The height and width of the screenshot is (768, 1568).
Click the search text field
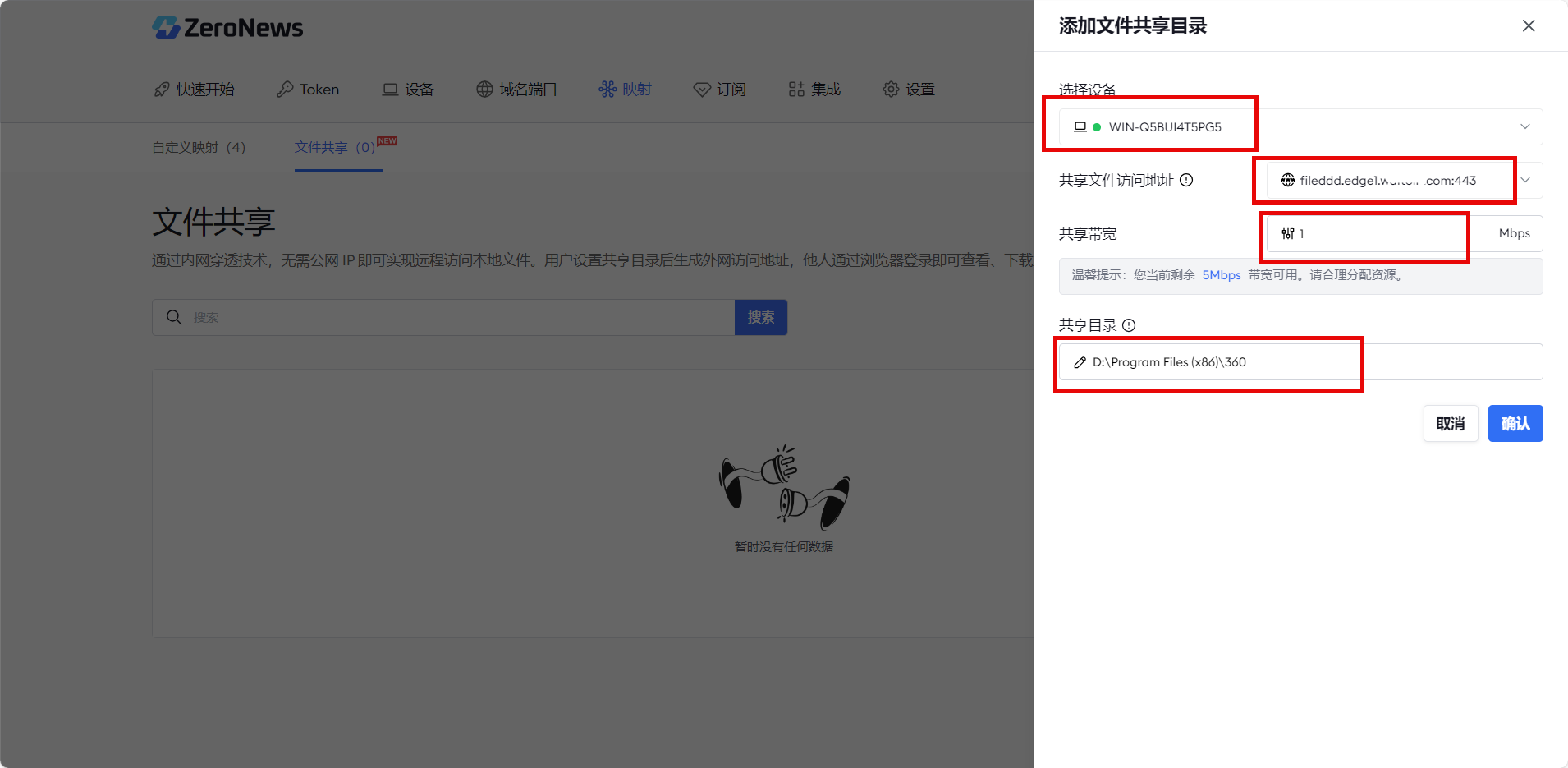443,317
